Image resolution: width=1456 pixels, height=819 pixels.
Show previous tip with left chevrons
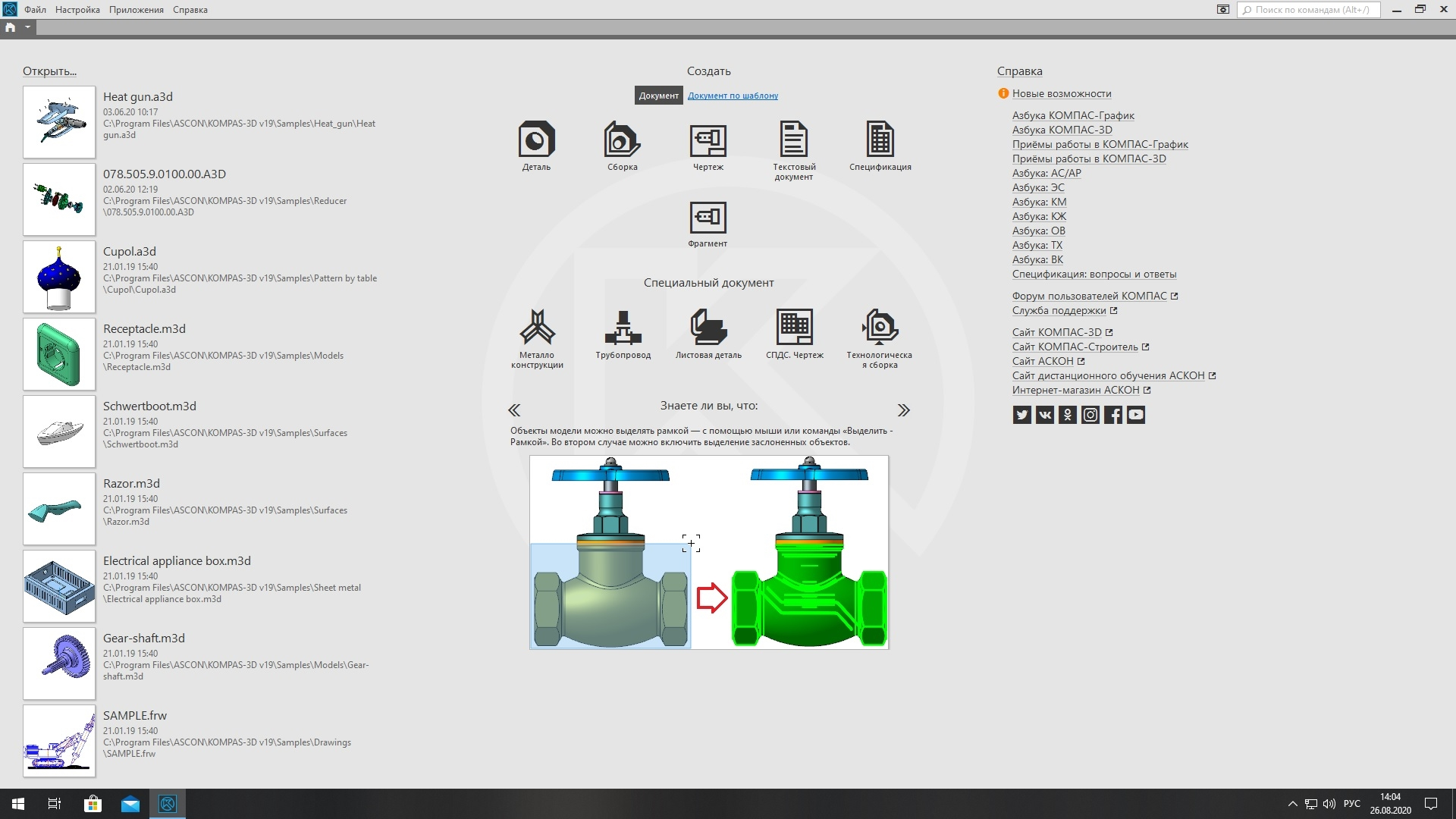(514, 410)
